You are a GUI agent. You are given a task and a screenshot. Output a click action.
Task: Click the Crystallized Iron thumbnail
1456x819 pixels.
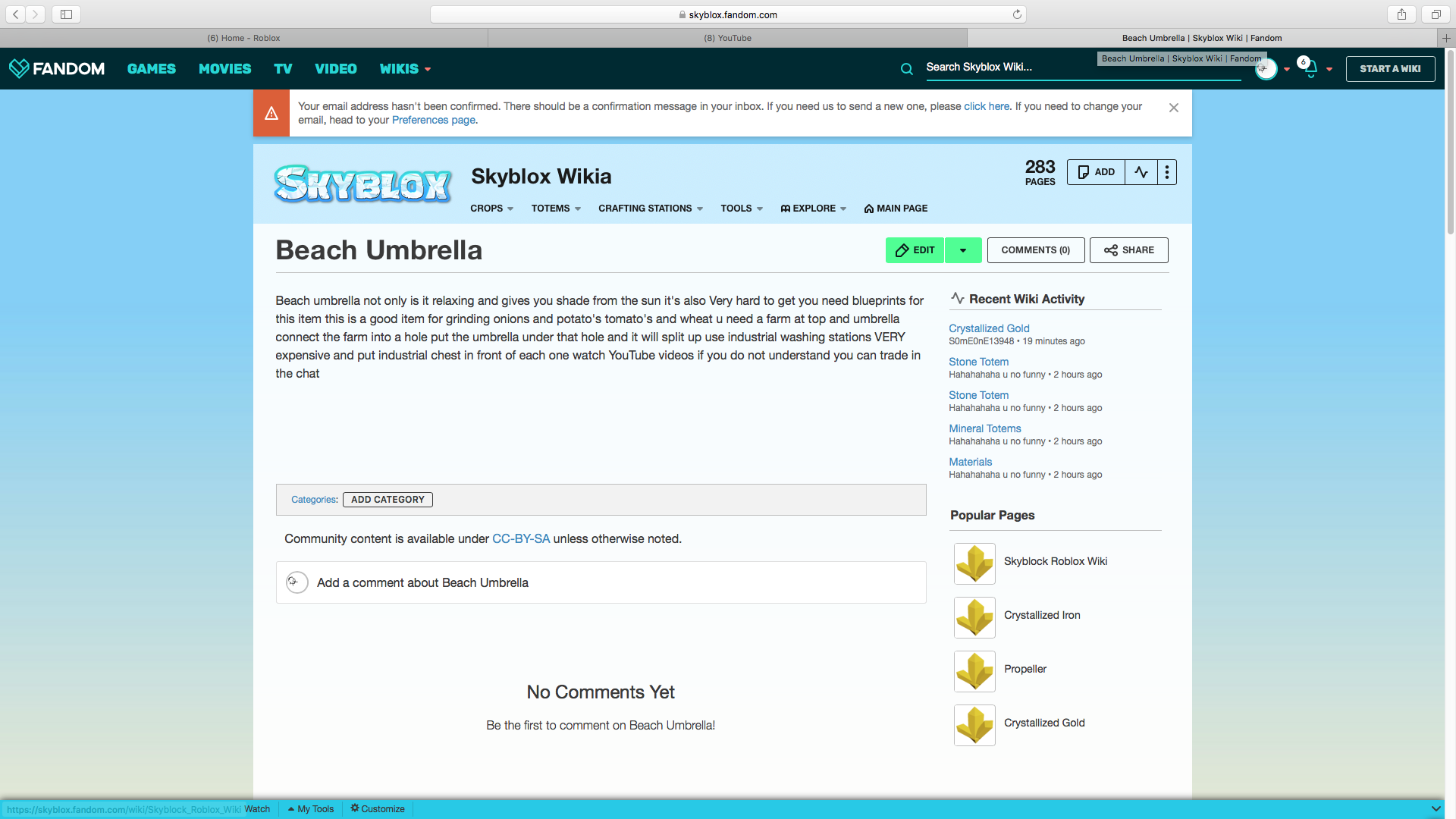coord(974,617)
